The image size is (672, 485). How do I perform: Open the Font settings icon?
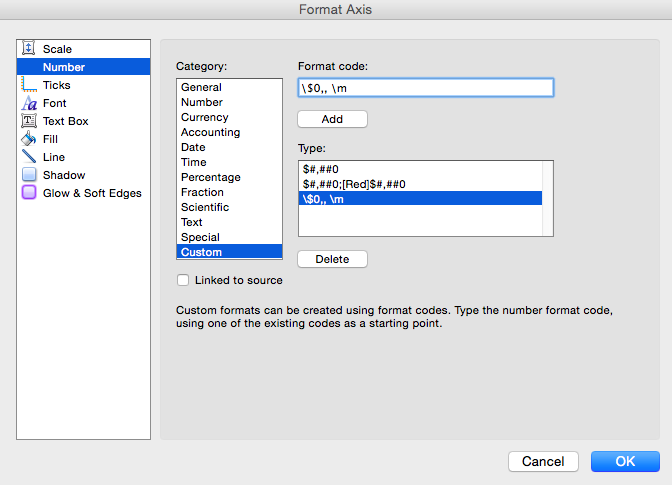(x=29, y=103)
